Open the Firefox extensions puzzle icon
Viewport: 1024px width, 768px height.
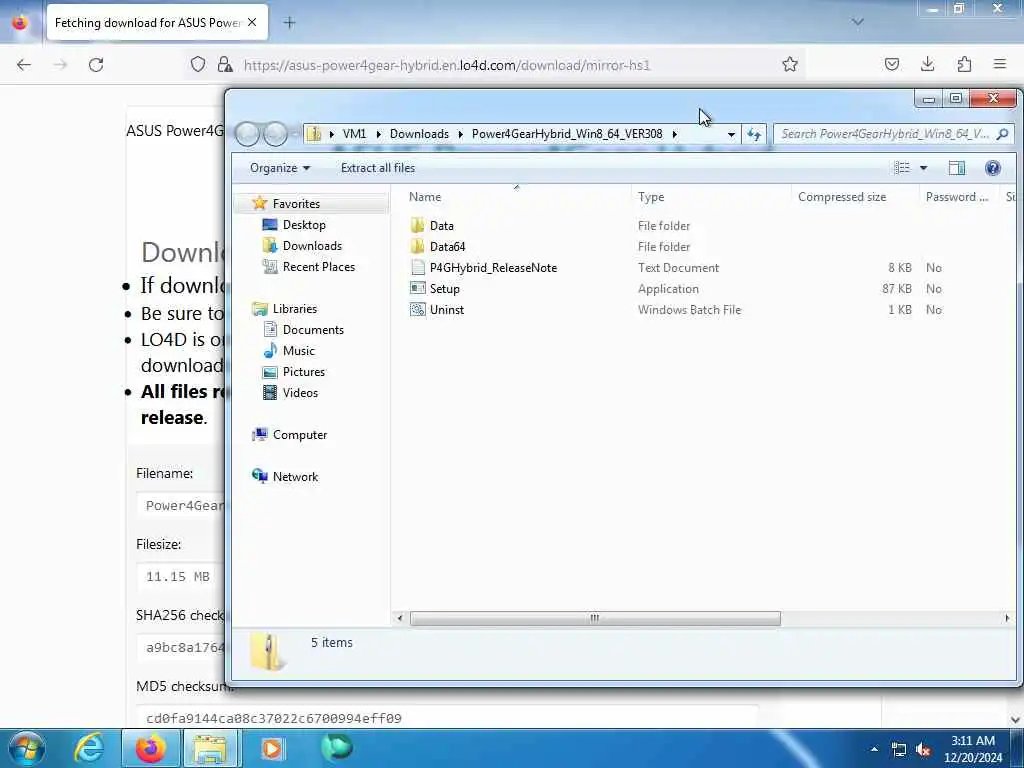(x=964, y=64)
